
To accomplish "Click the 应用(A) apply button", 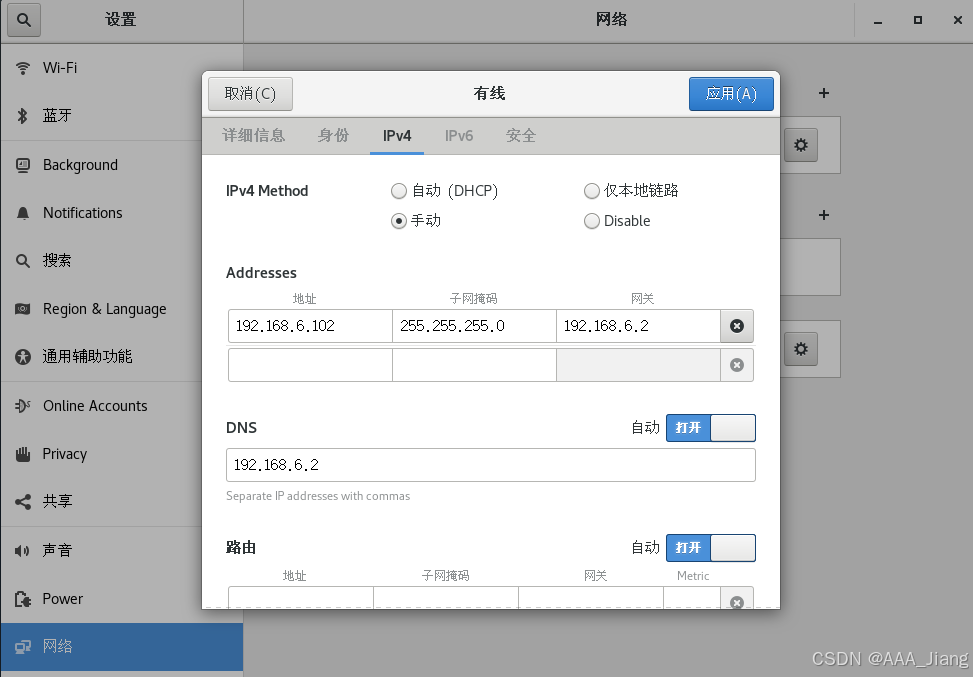I will click(731, 94).
